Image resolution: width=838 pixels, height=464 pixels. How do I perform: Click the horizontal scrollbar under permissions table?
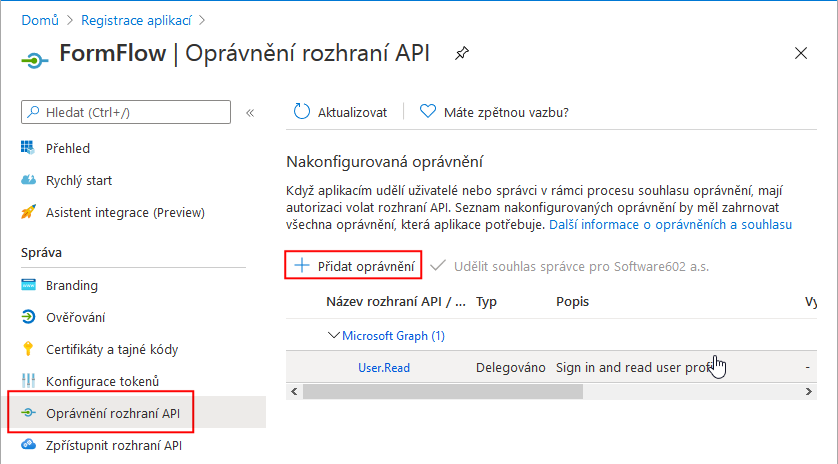click(x=500, y=390)
